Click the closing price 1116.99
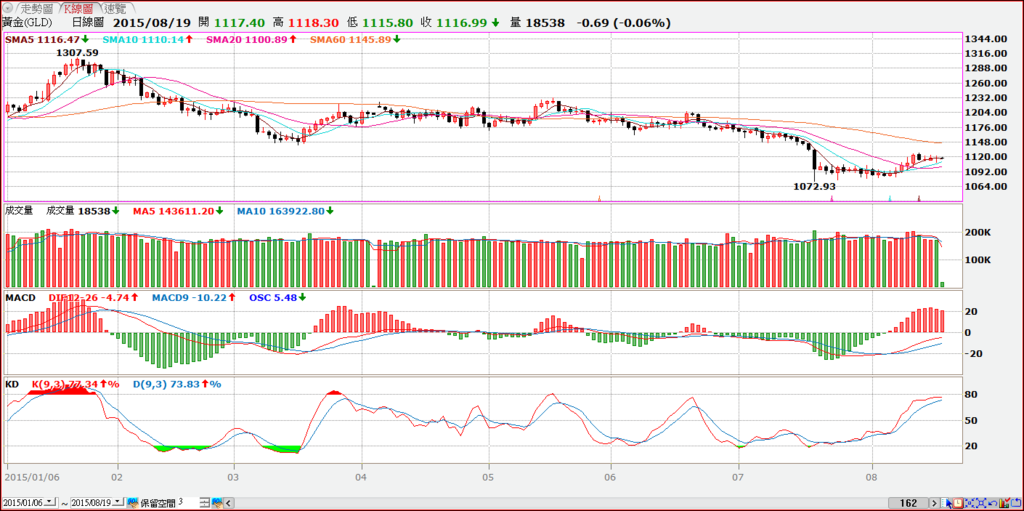Image resolution: width=1024 pixels, height=511 pixels. click(x=463, y=23)
